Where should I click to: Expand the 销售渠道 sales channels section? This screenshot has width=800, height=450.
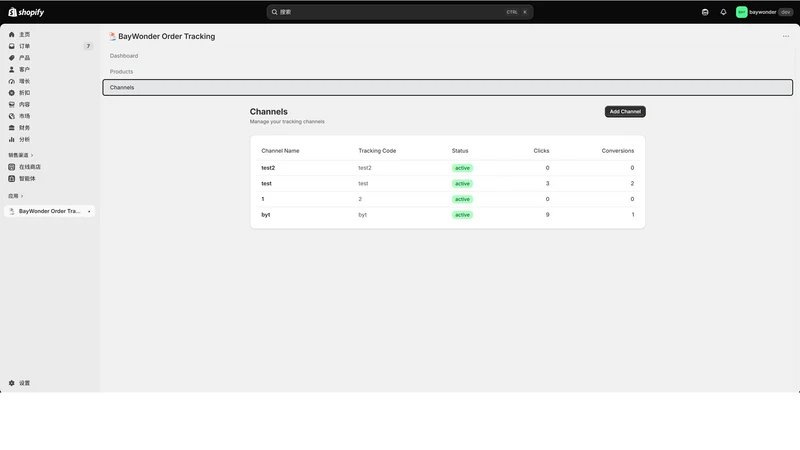coord(20,155)
